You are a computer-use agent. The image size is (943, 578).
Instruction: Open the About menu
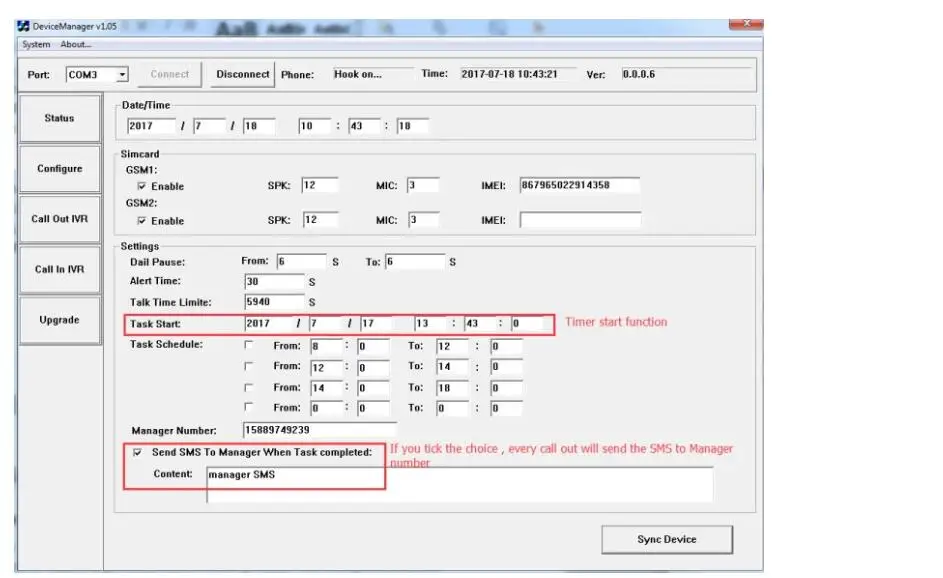point(75,44)
